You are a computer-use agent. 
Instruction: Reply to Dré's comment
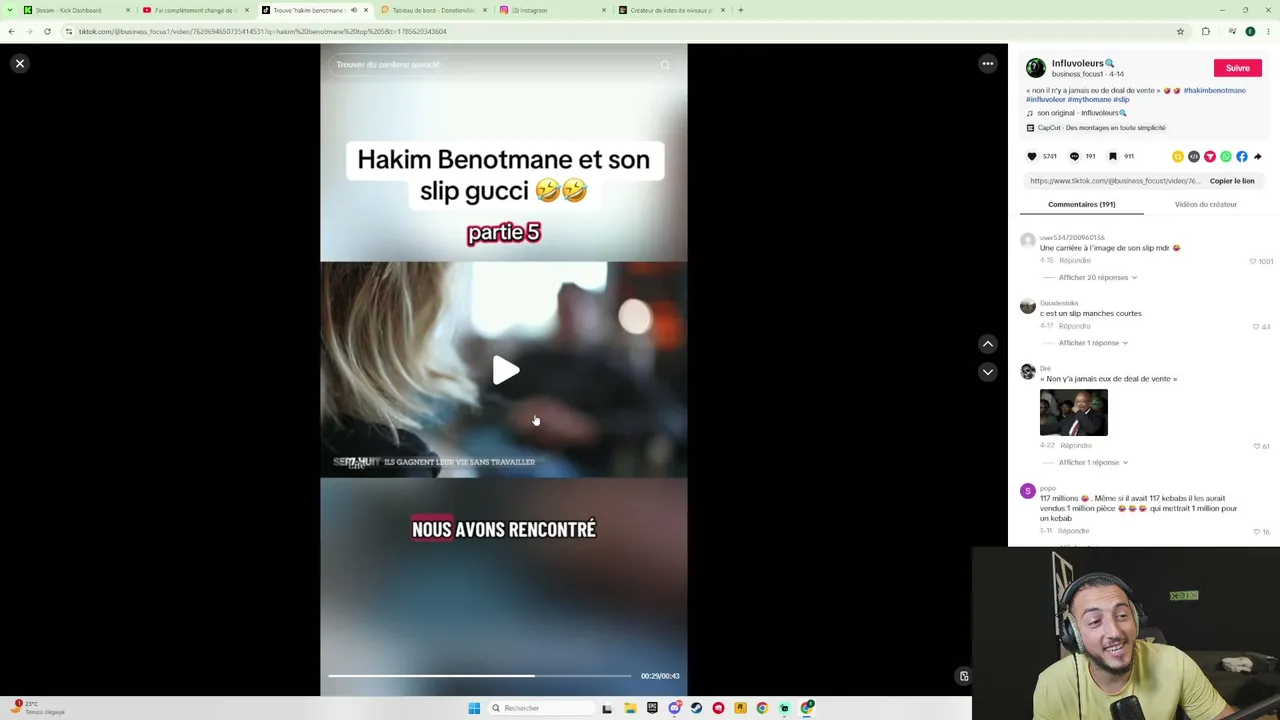pos(1075,446)
